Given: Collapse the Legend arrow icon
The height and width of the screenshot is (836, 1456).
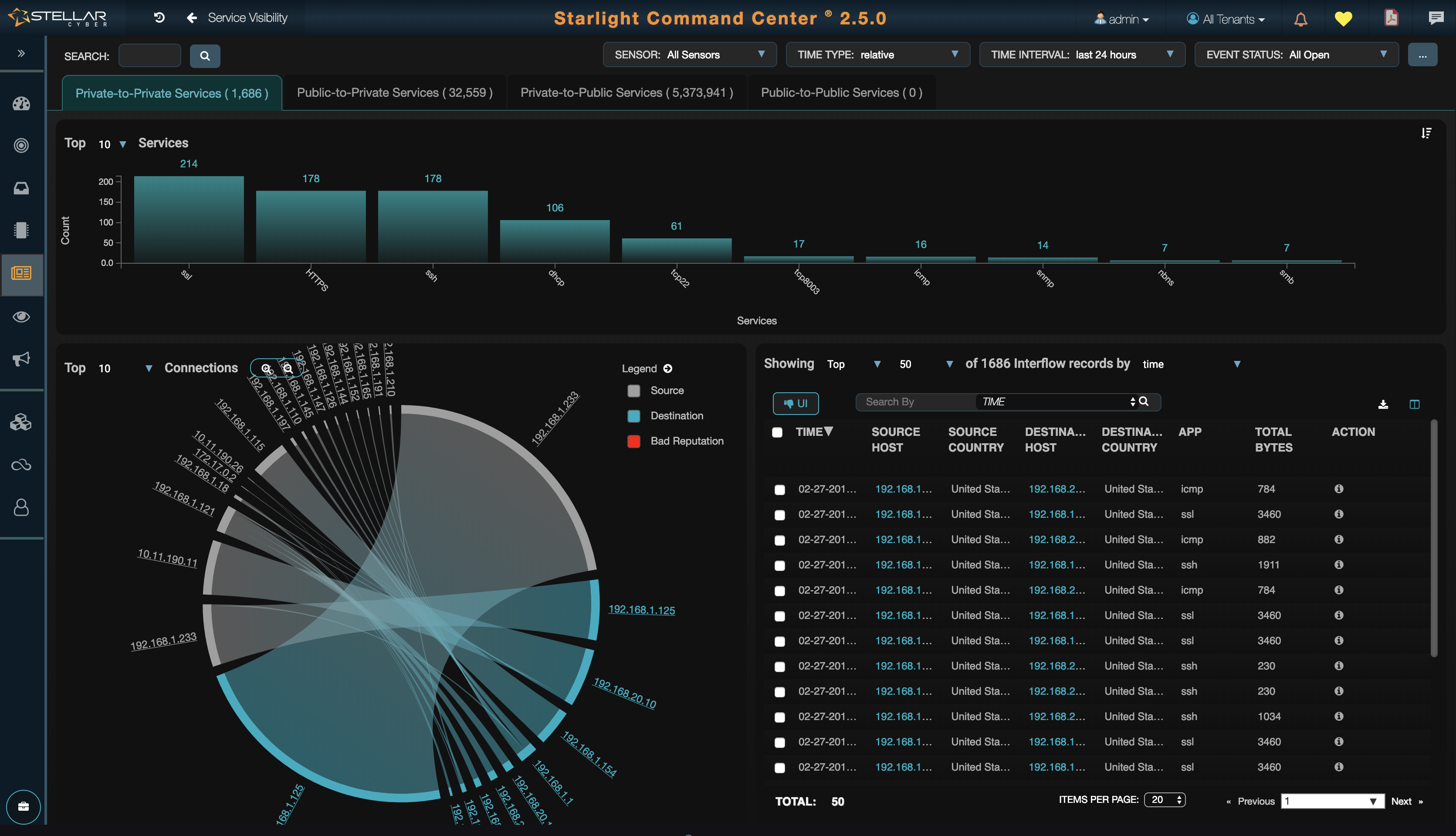Looking at the screenshot, I should tap(667, 369).
